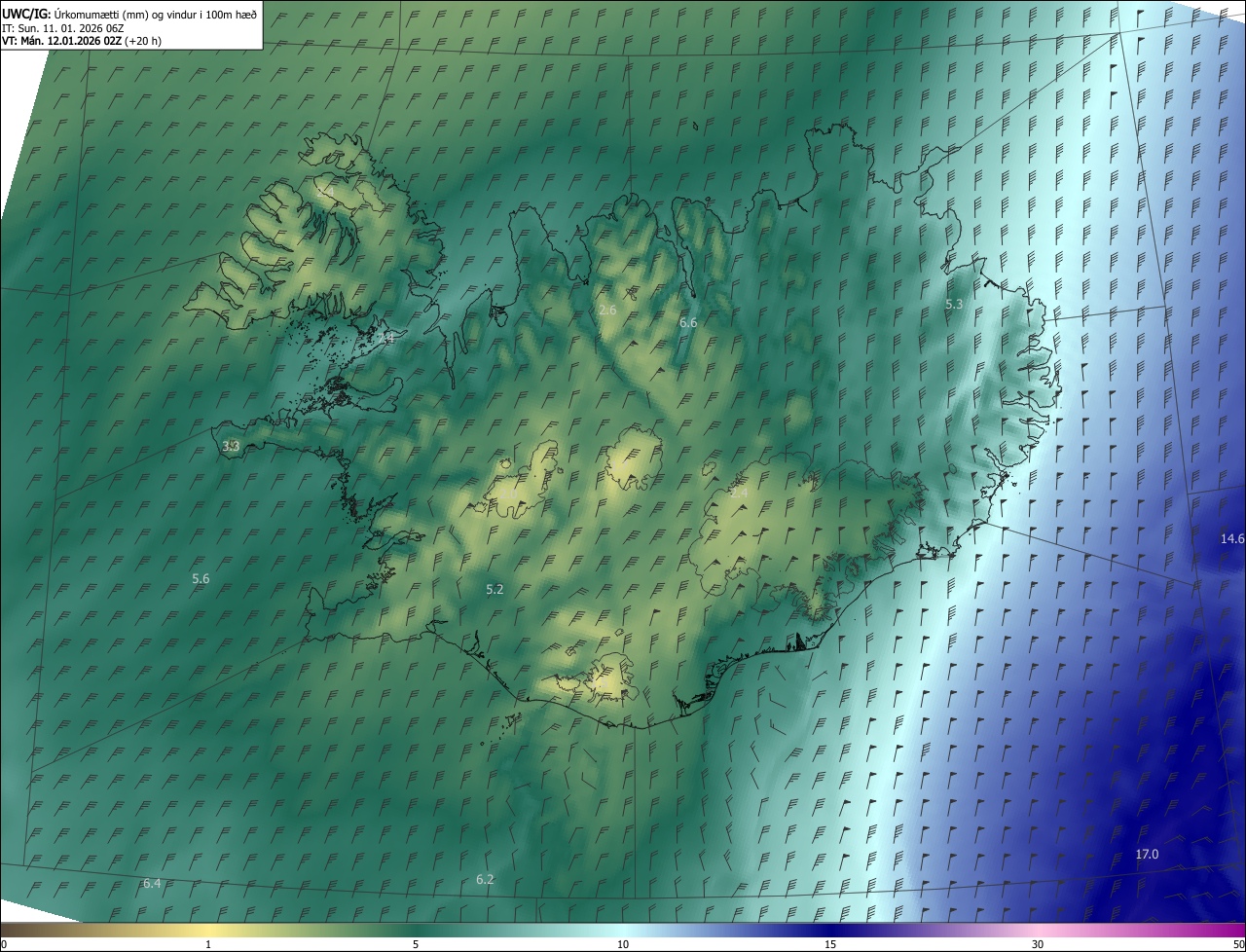
Task: Click the 5.6 value label
Action: [x=201, y=578]
